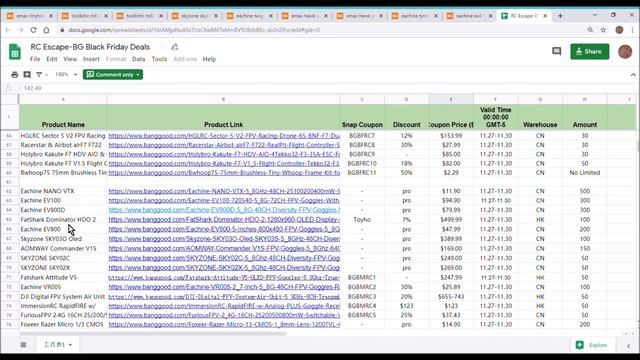Open the Insert menu
This screenshot has height=360, width=640.
(91, 59)
